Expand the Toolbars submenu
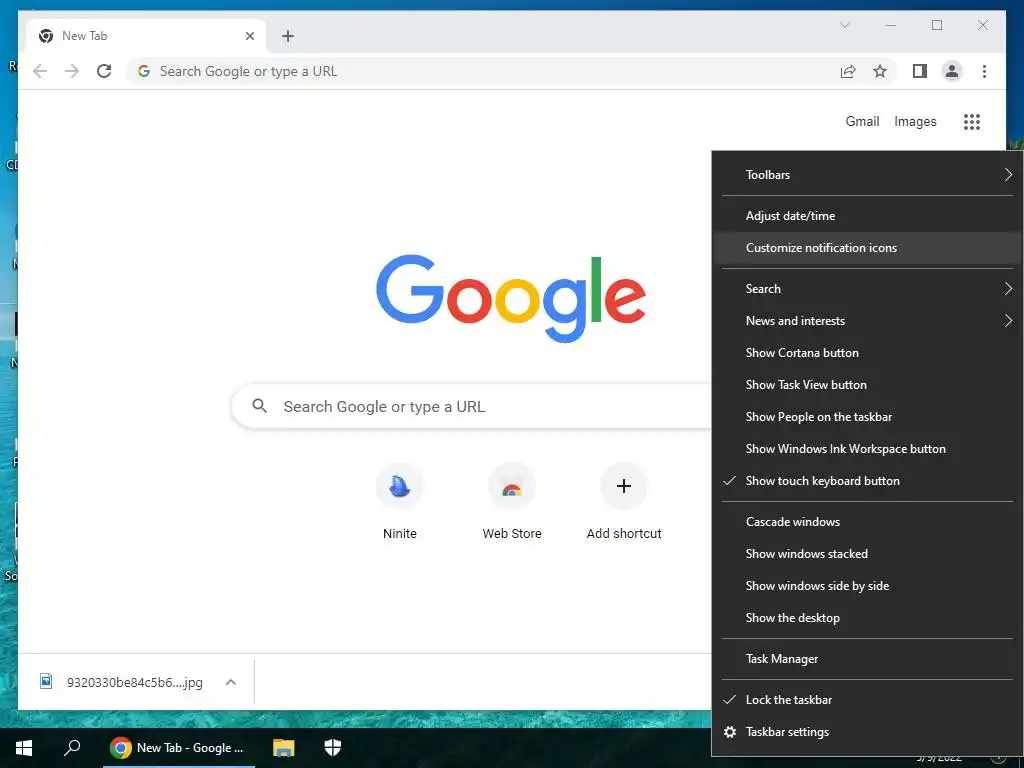This screenshot has width=1024, height=768. [x=867, y=174]
